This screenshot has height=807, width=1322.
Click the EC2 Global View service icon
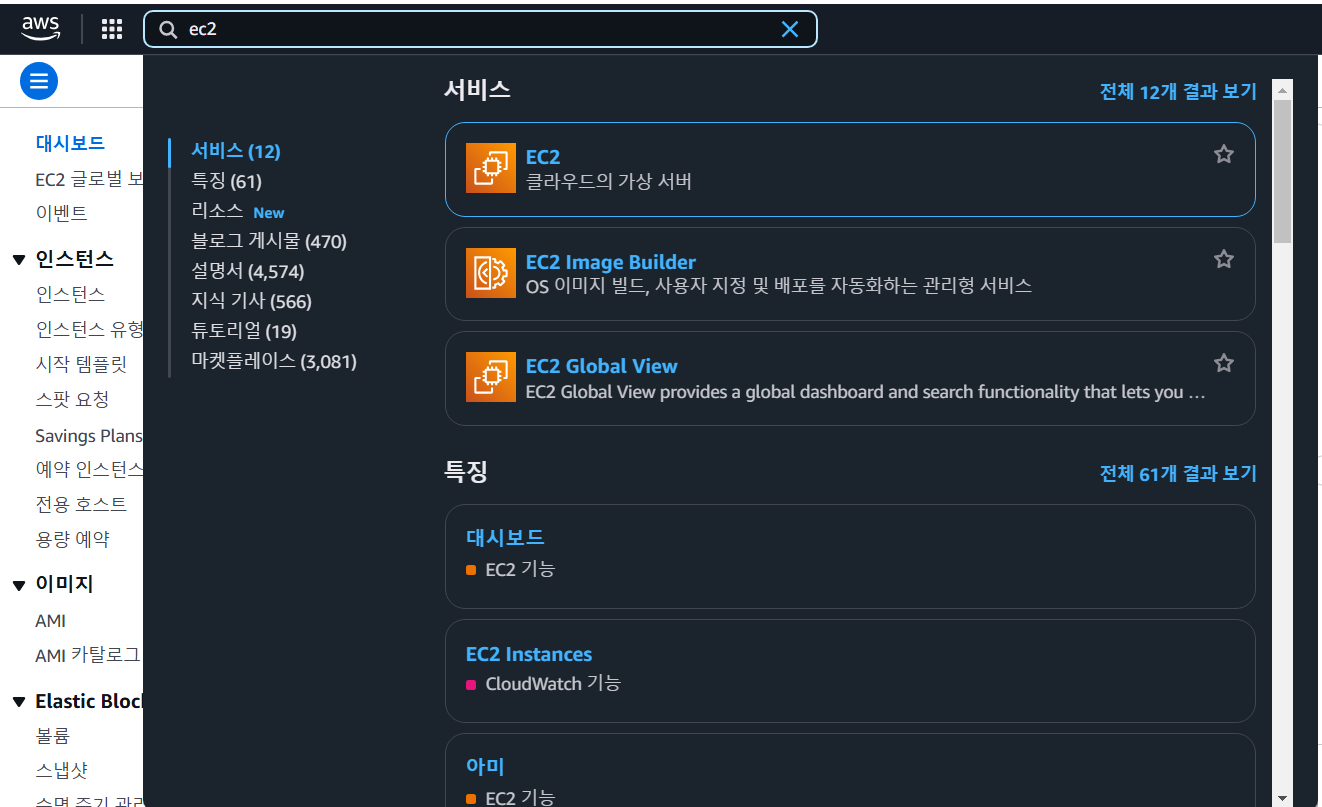tap(491, 377)
